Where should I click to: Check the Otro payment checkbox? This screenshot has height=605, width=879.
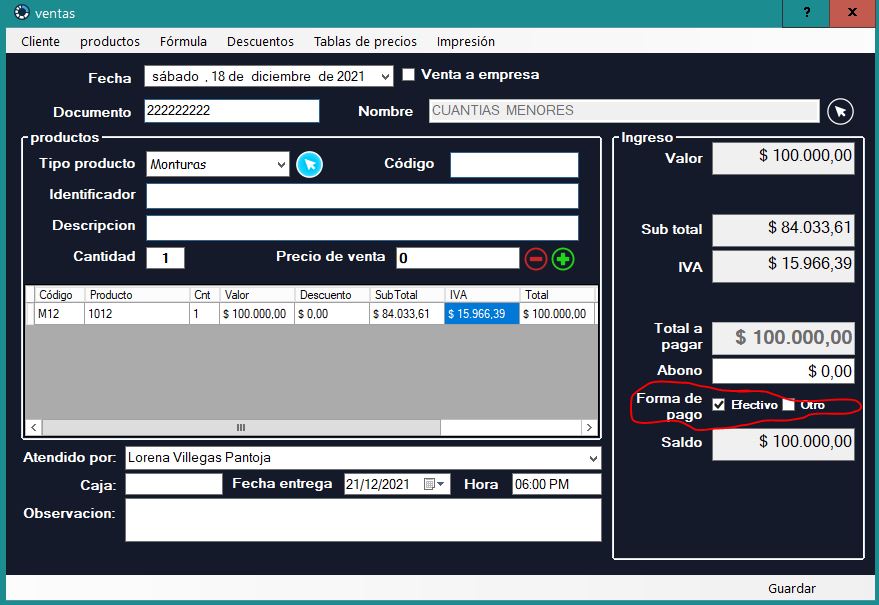[x=788, y=404]
